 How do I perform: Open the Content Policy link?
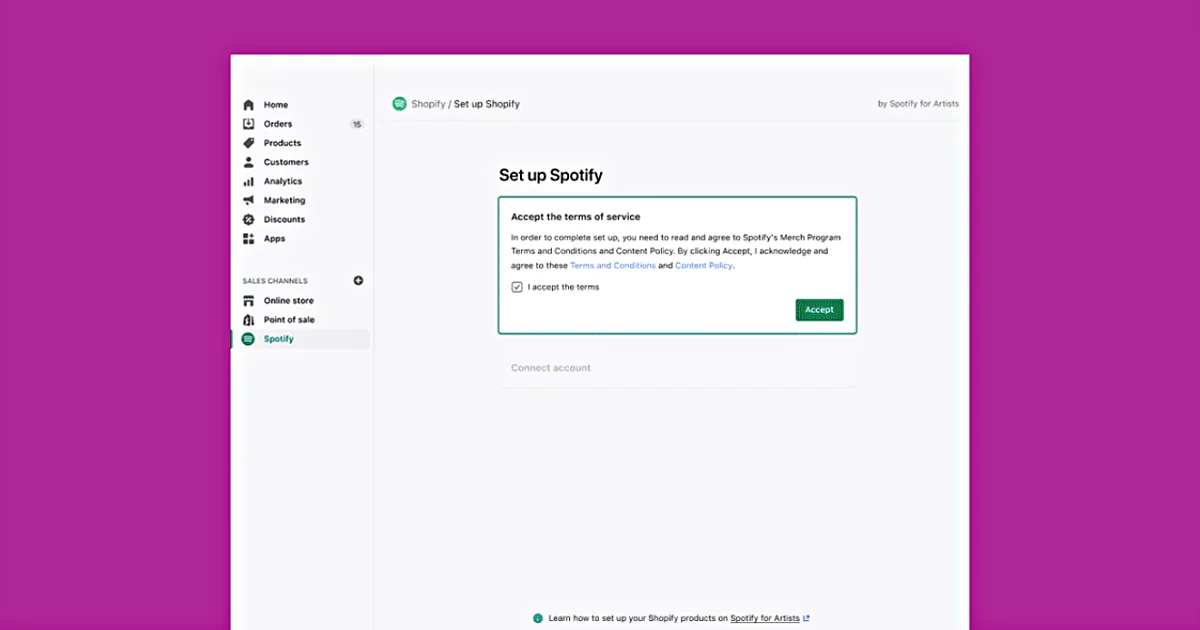click(704, 266)
